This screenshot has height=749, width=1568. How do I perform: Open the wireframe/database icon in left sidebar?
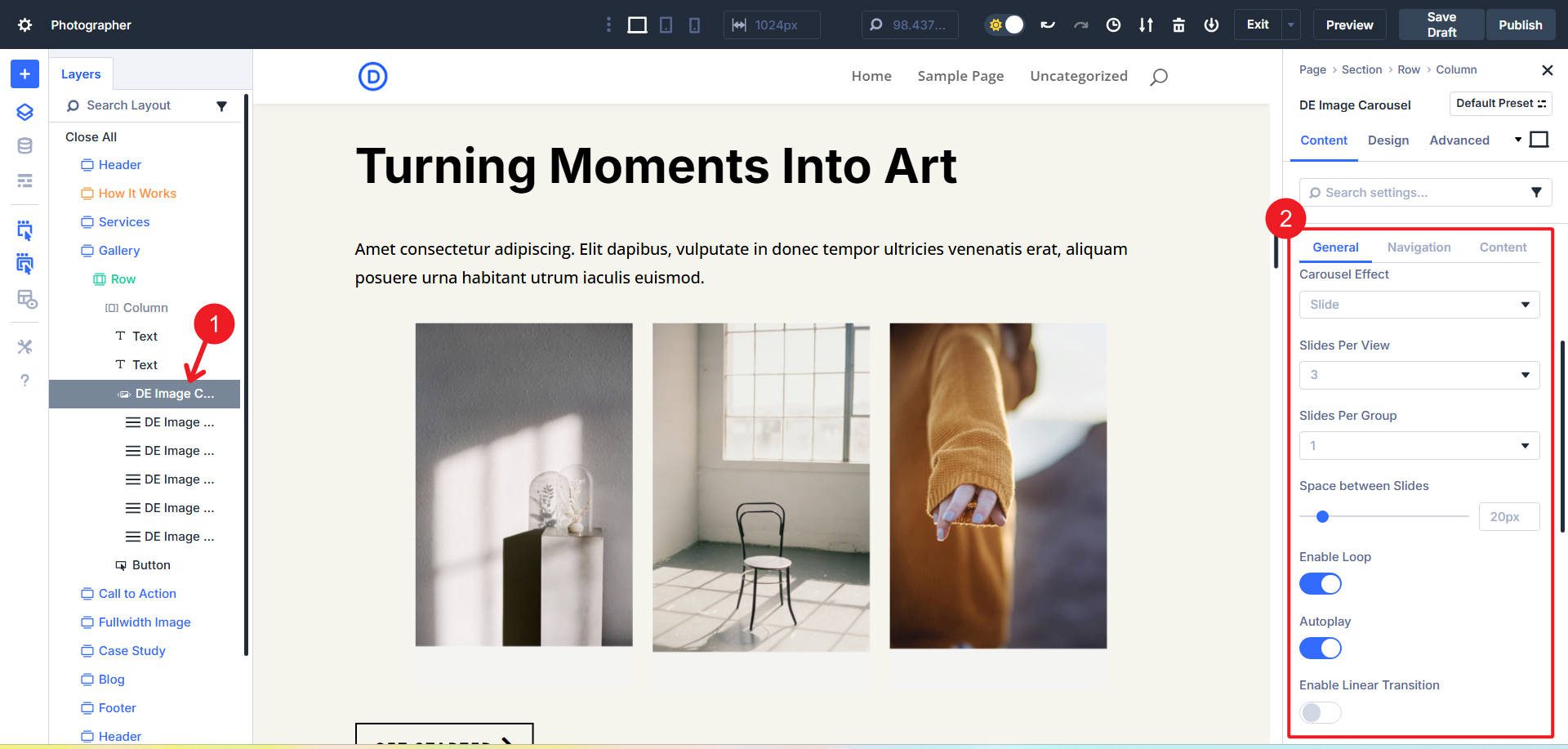24,145
